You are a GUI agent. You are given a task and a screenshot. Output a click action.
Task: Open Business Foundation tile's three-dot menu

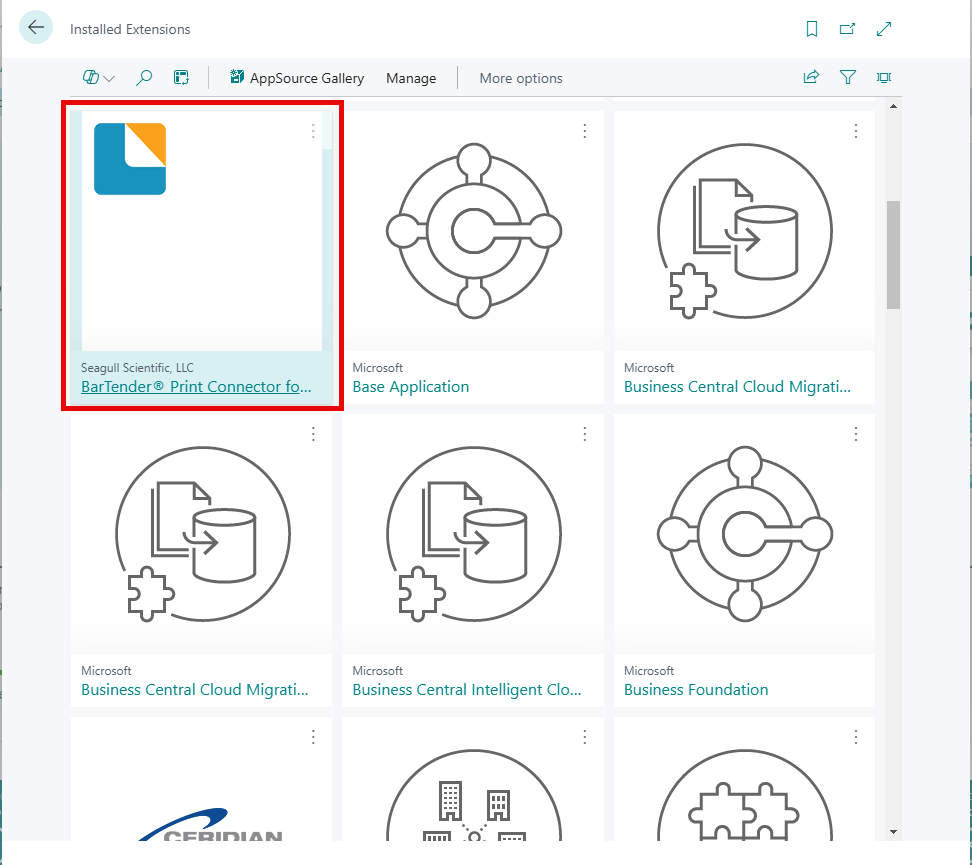tap(856, 434)
